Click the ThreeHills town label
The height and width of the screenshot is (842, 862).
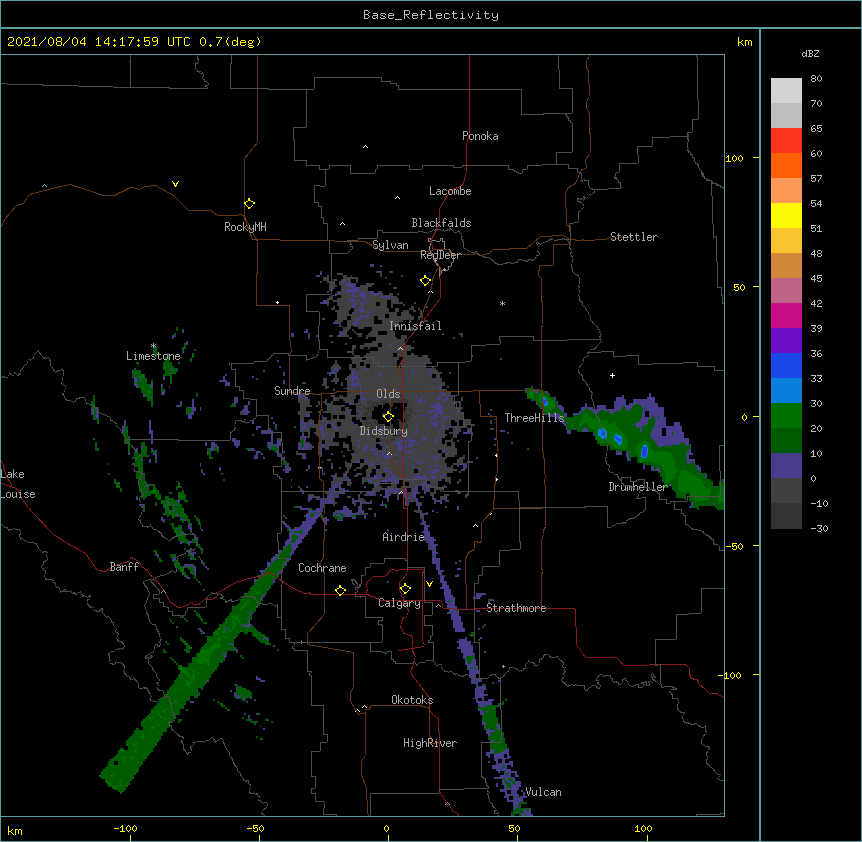click(534, 418)
